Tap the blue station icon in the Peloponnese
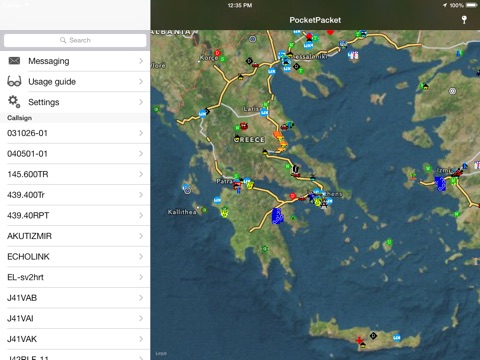Screen dimensions: 480x360 tap(277, 216)
